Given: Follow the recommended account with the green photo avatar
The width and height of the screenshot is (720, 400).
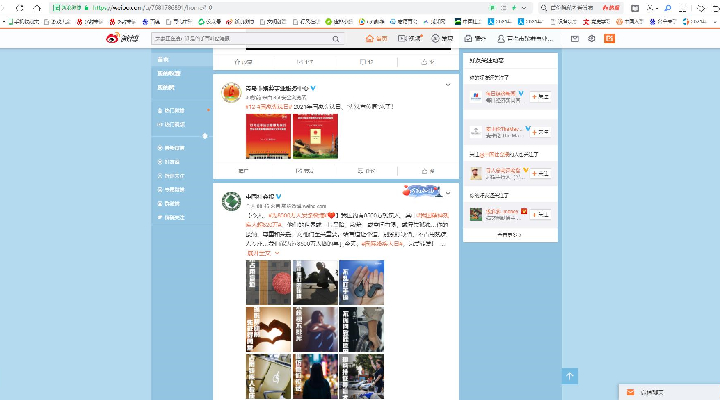Looking at the screenshot, I should [540, 214].
